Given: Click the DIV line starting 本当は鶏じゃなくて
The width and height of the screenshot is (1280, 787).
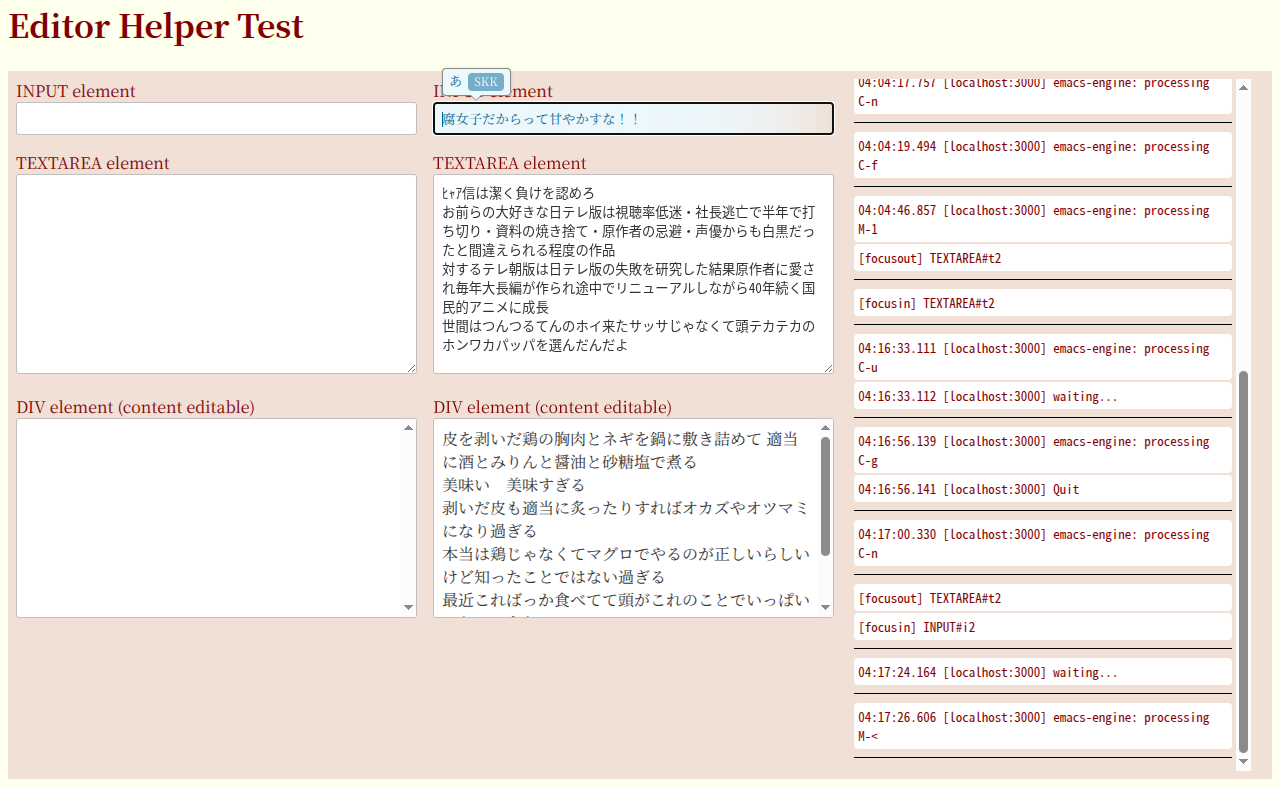Looking at the screenshot, I should (x=627, y=554).
